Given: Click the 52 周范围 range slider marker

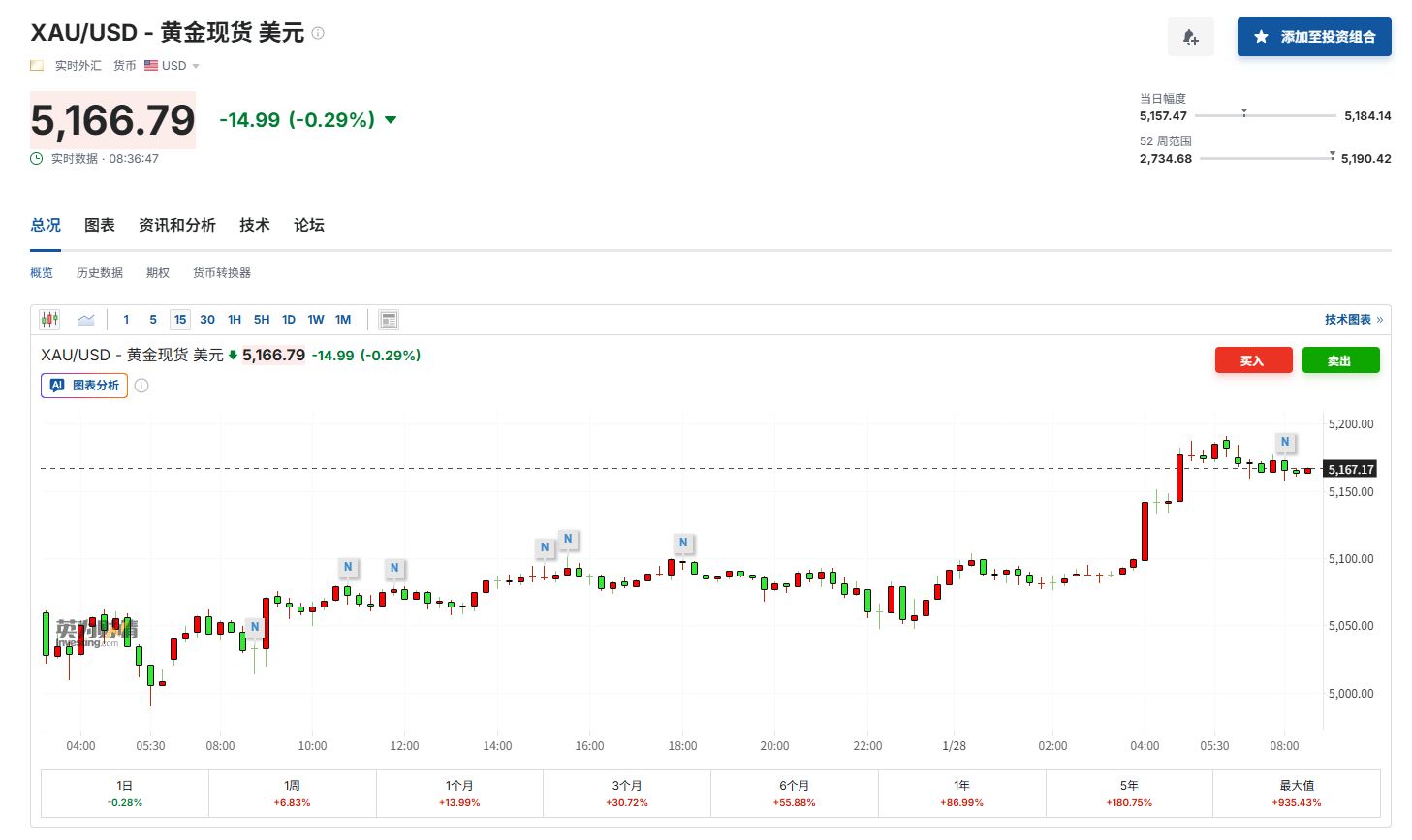Looking at the screenshot, I should tap(1332, 155).
